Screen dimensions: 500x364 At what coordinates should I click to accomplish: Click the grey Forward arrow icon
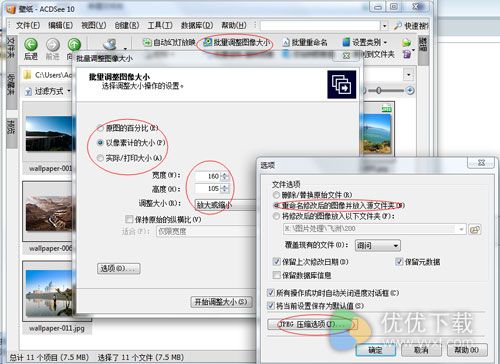tap(52, 45)
